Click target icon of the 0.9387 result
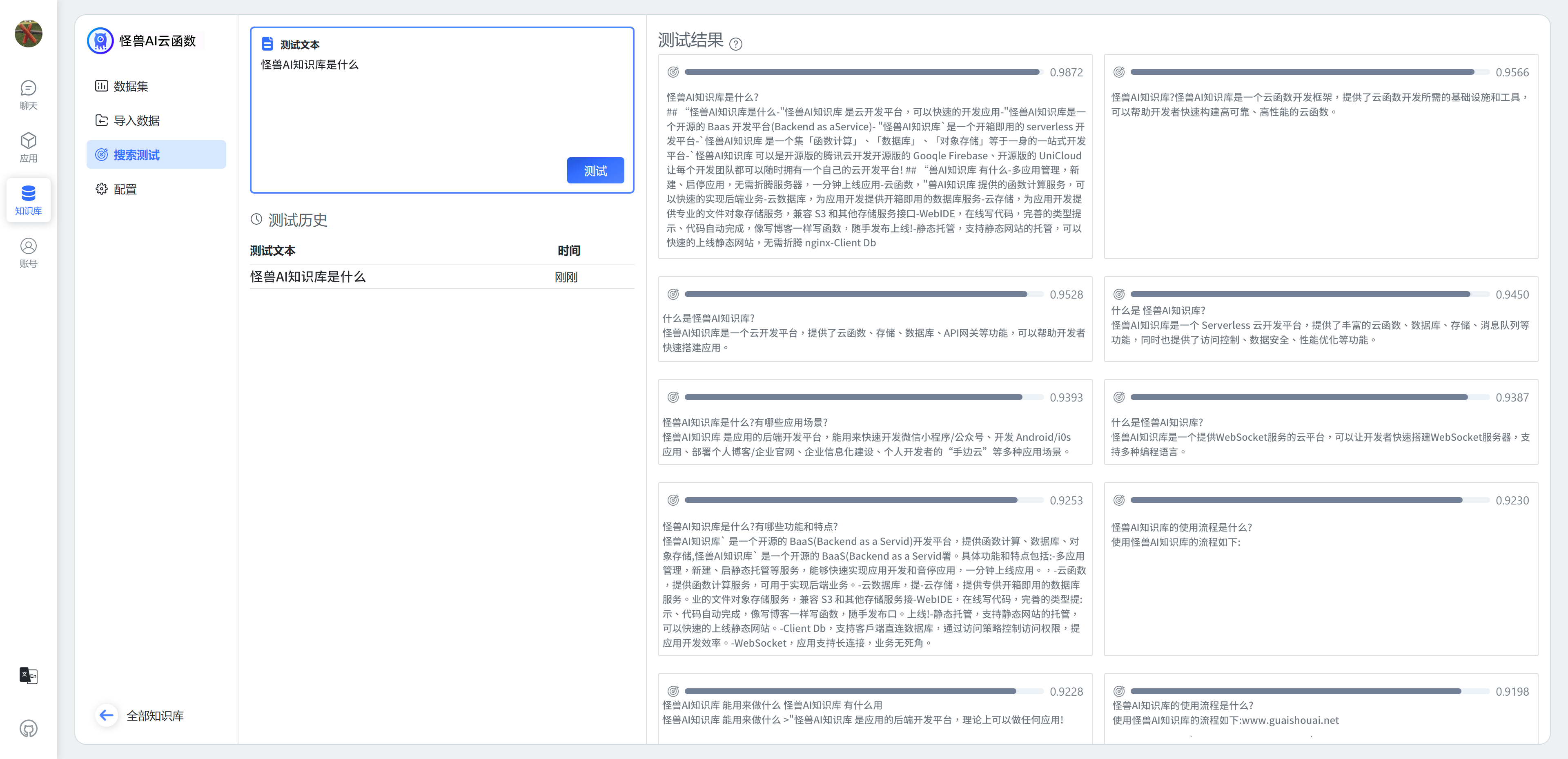1568x759 pixels. [1118, 397]
